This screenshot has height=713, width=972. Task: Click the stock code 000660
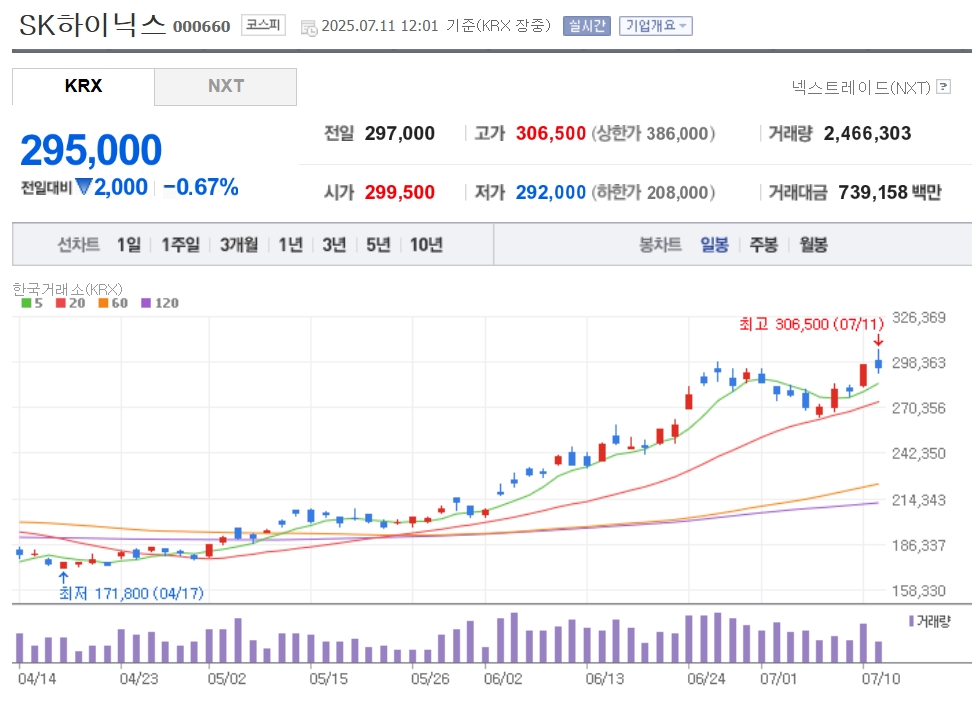[x=201, y=27]
